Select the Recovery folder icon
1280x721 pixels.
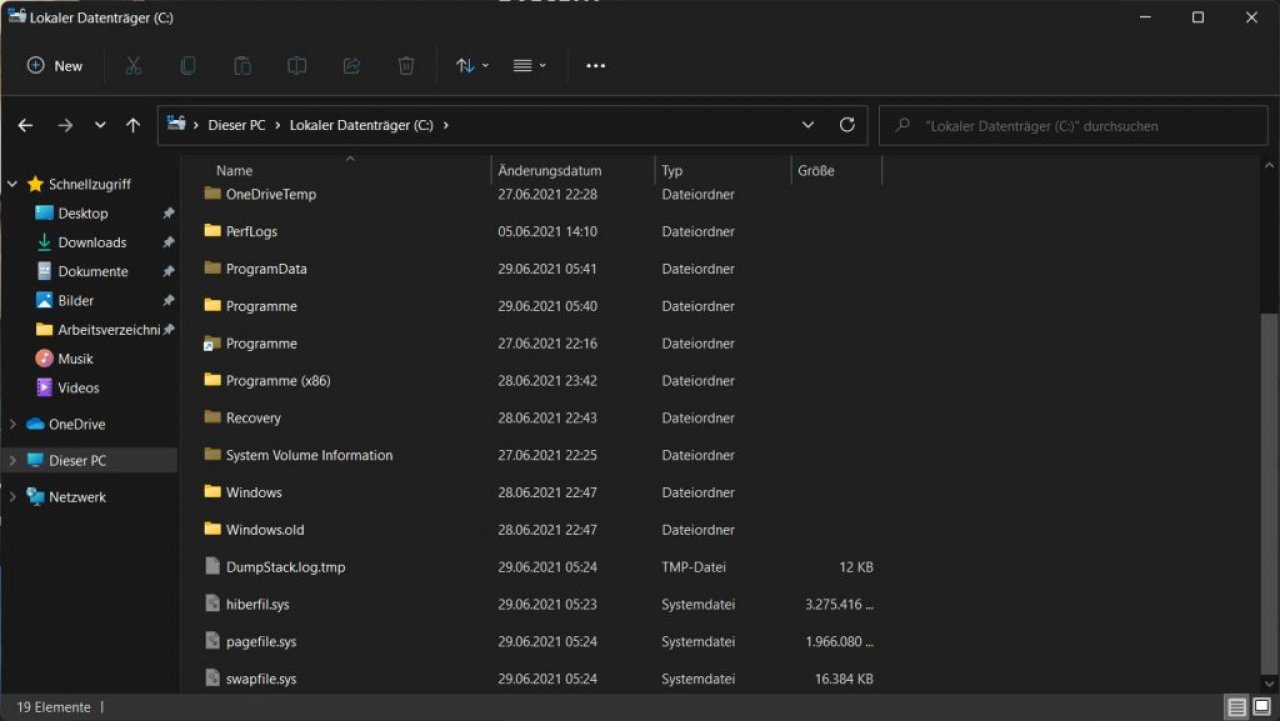(212, 417)
